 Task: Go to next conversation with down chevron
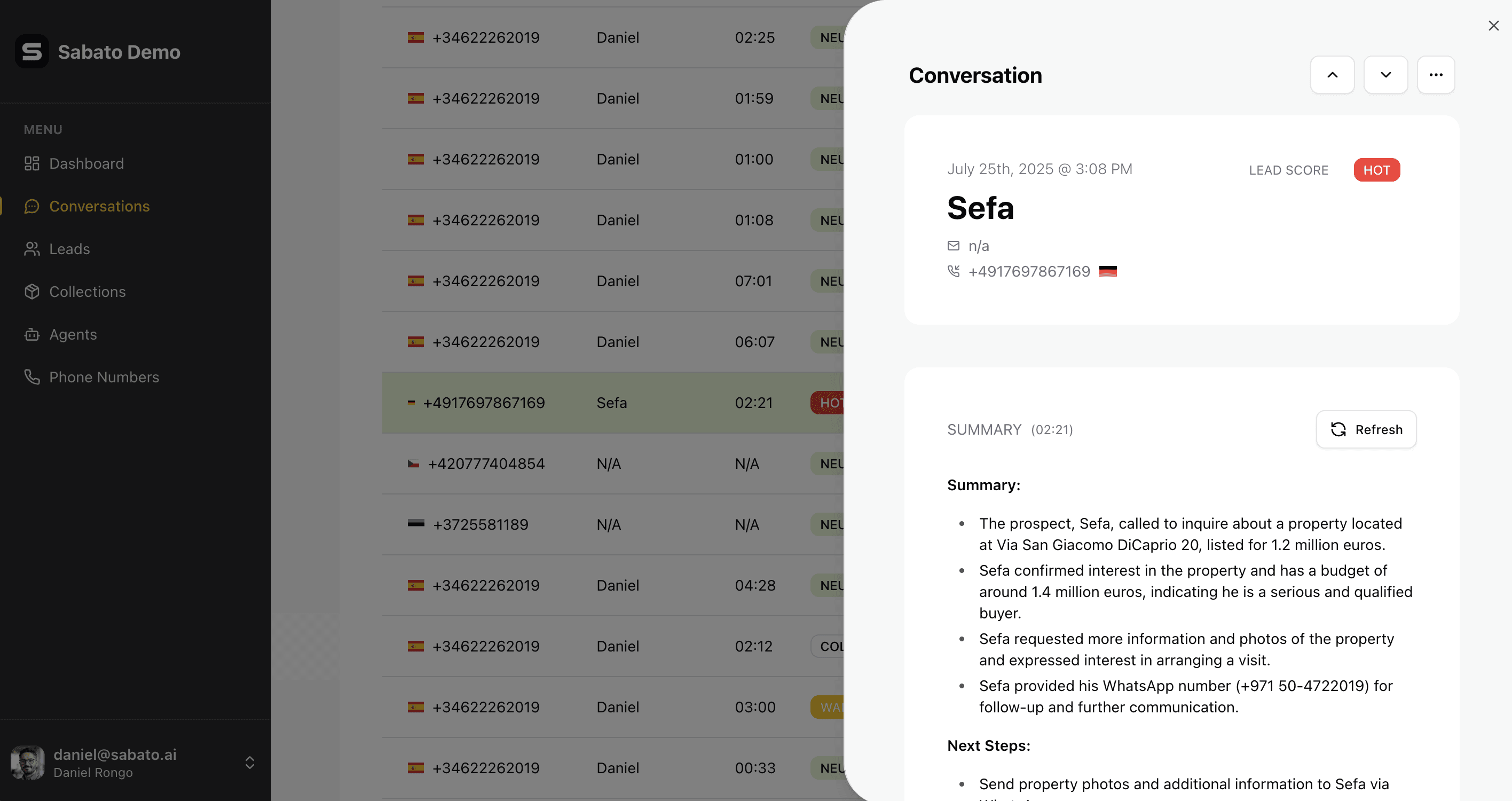click(x=1385, y=75)
